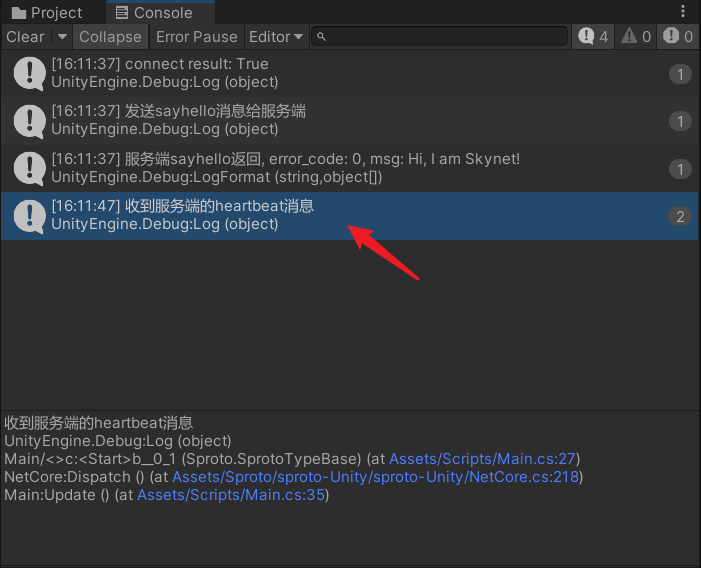Click info icon of '发送sayhello' entry
The image size is (701, 568).
pyautogui.click(x=30, y=121)
